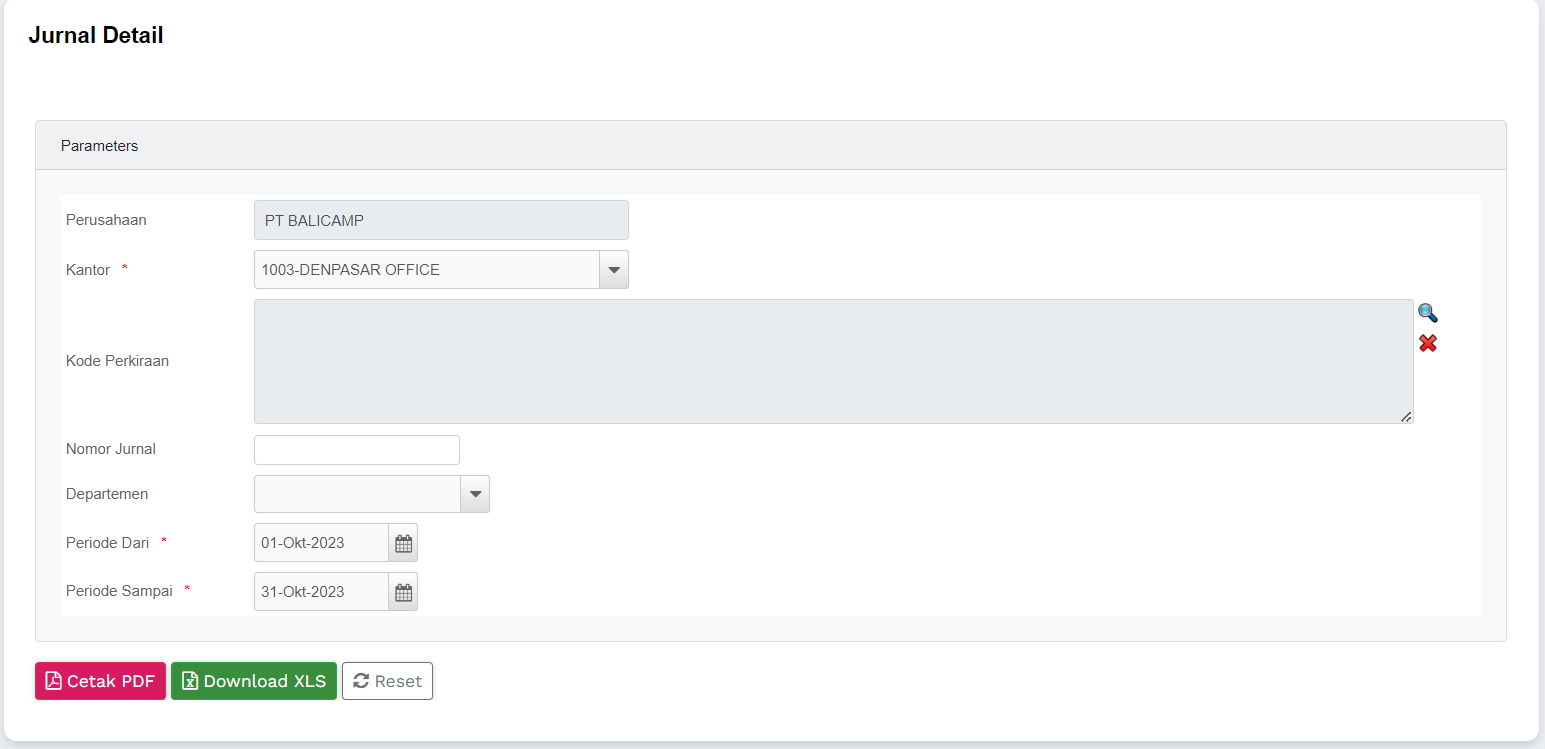
Task: Open the Periode Dari calendar picker
Action: point(403,543)
